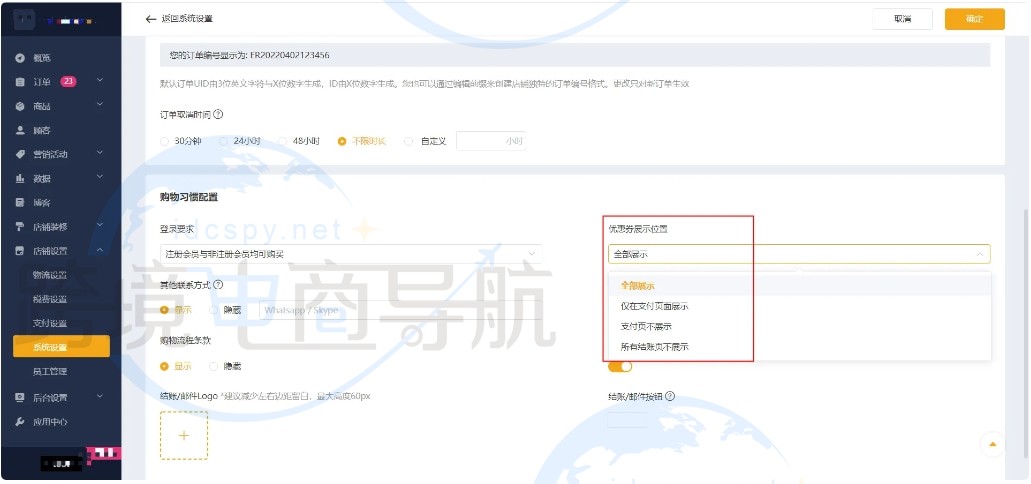1031x484 pixels.
Task: Click the 订单 orders icon in the sidebar
Action: 20,82
